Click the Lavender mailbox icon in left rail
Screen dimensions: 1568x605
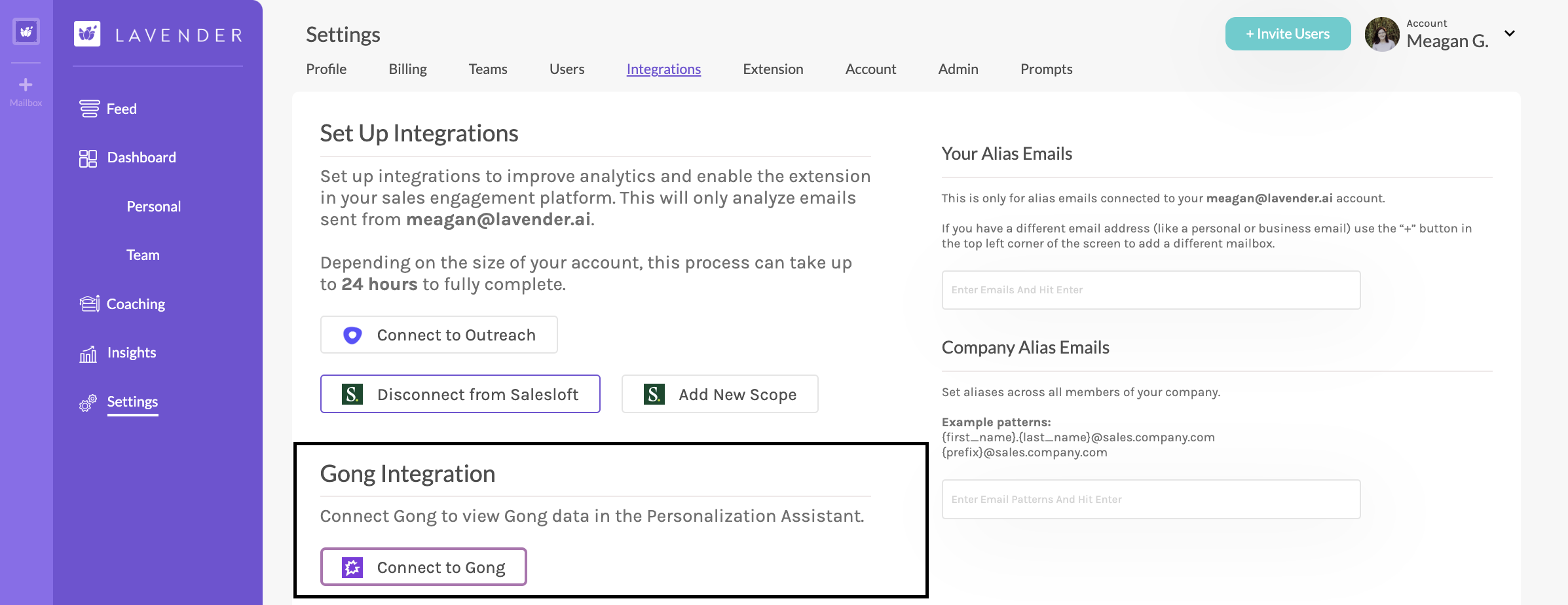pyautogui.click(x=26, y=31)
